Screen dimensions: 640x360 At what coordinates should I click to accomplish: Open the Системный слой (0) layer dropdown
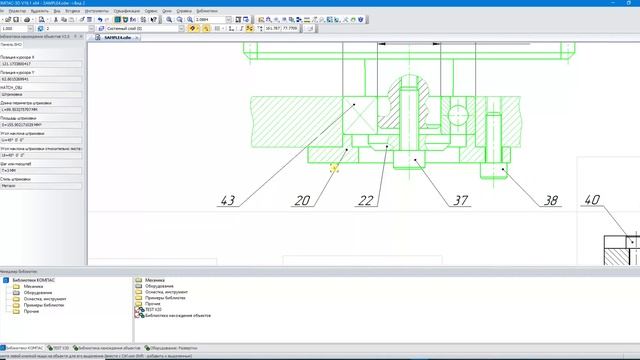(181, 29)
